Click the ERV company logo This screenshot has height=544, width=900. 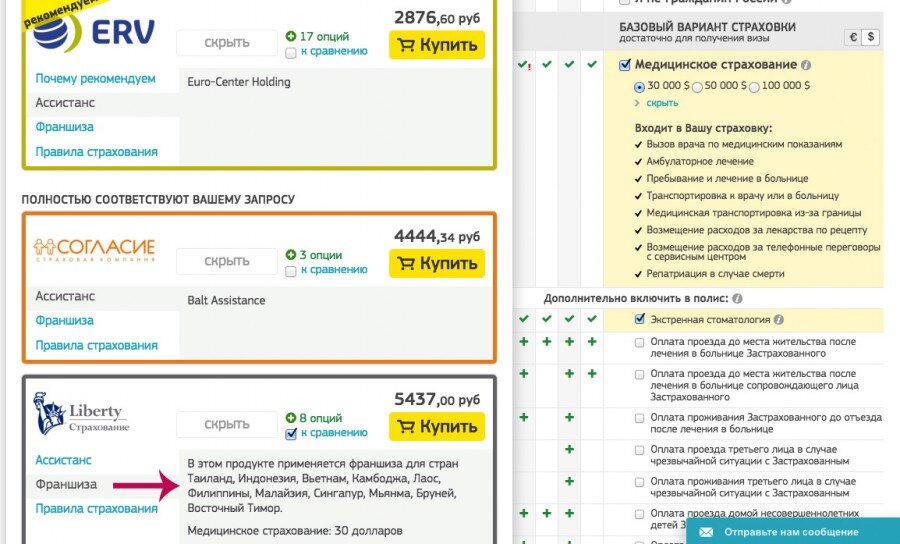94,32
